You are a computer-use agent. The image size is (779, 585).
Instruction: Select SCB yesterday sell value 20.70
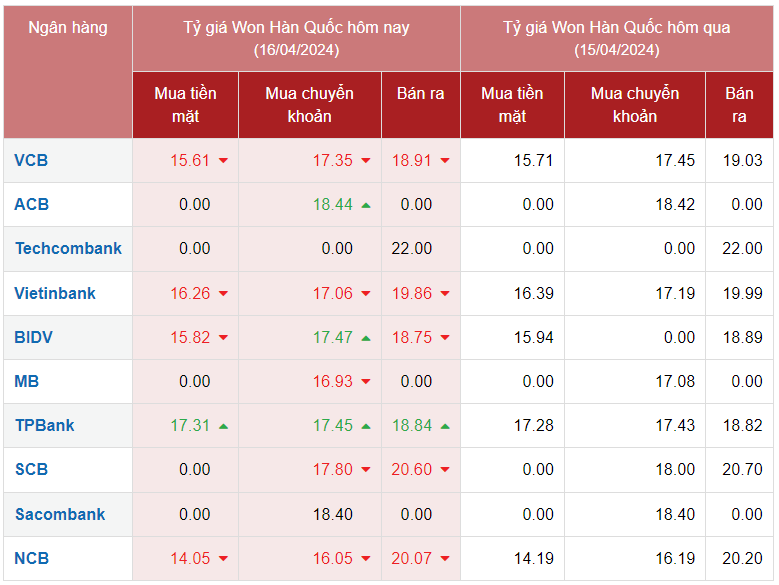[x=743, y=469]
